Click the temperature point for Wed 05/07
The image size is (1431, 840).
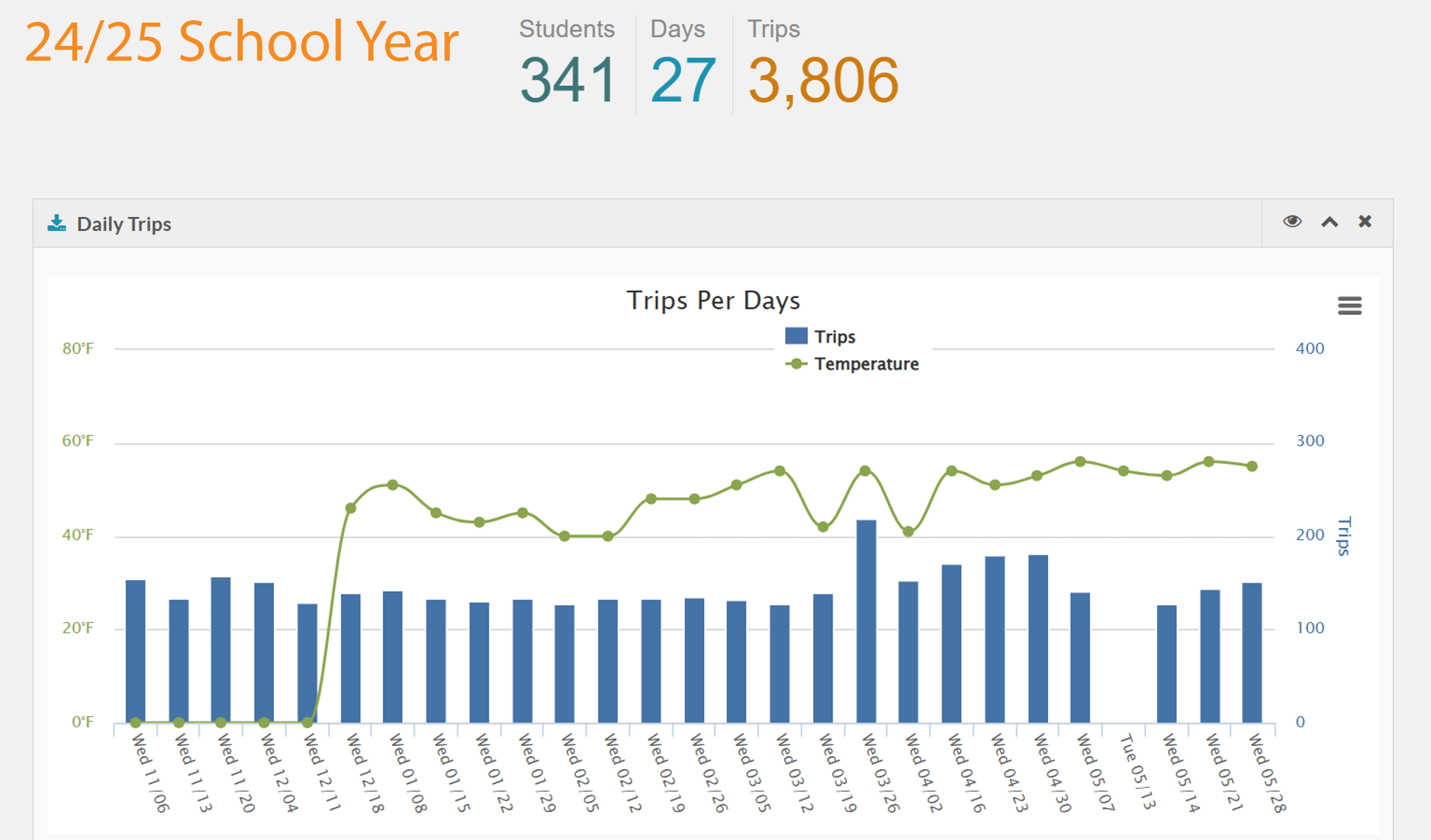(1080, 462)
